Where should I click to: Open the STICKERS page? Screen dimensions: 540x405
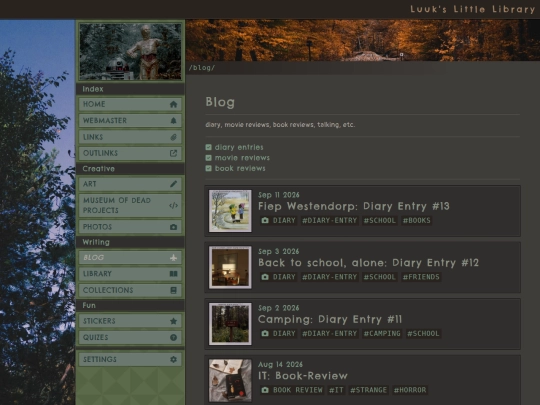[130, 321]
